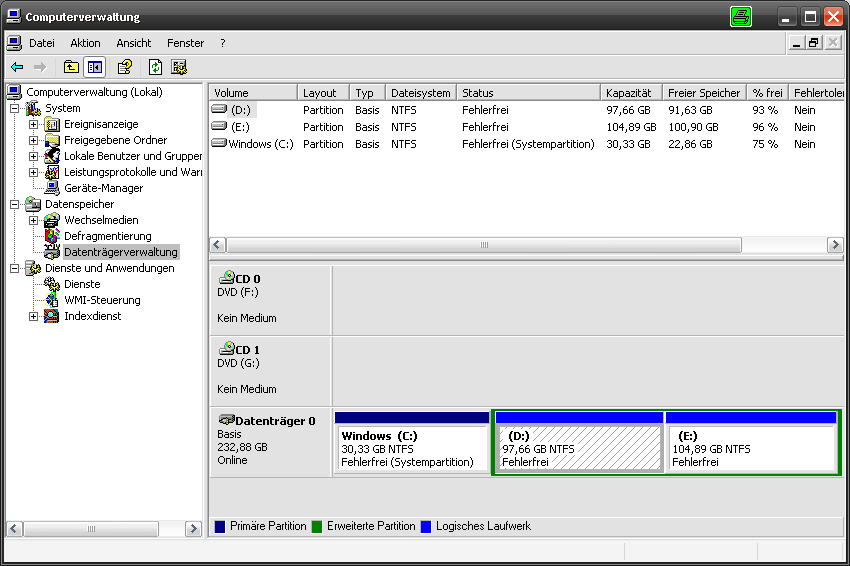Click the Defragmentierung icon
This screenshot has width=850, height=566.
point(52,236)
